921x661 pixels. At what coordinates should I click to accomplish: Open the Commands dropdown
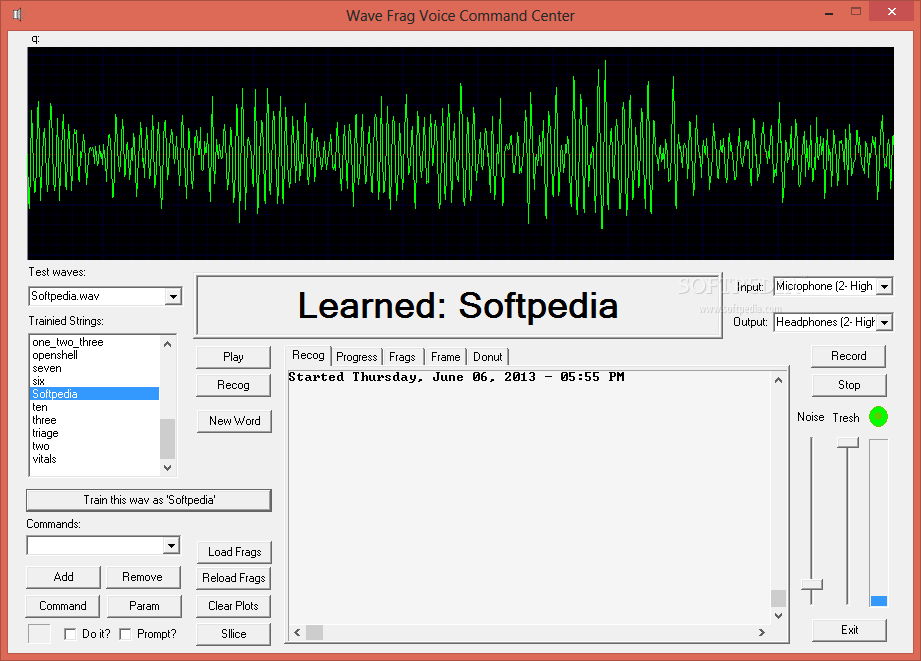(171, 546)
